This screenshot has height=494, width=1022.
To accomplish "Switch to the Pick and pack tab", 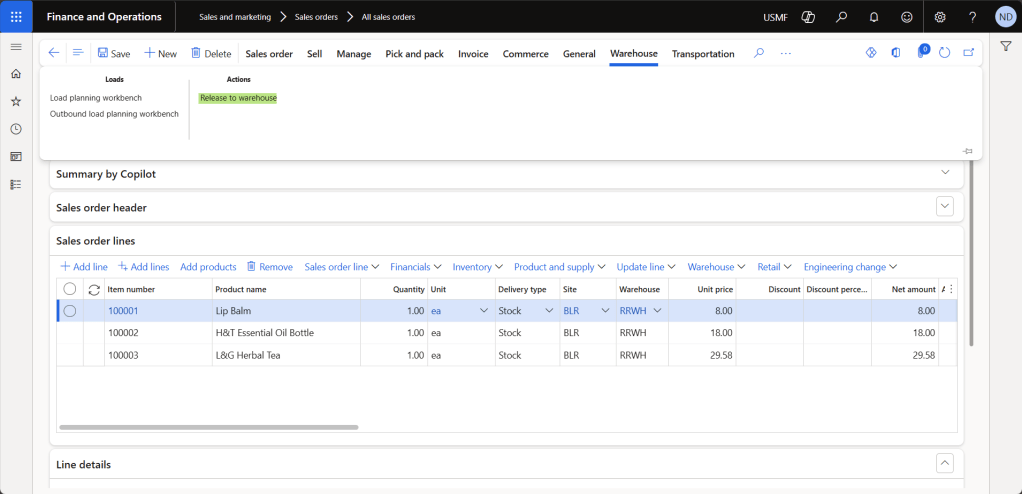I will coord(414,54).
